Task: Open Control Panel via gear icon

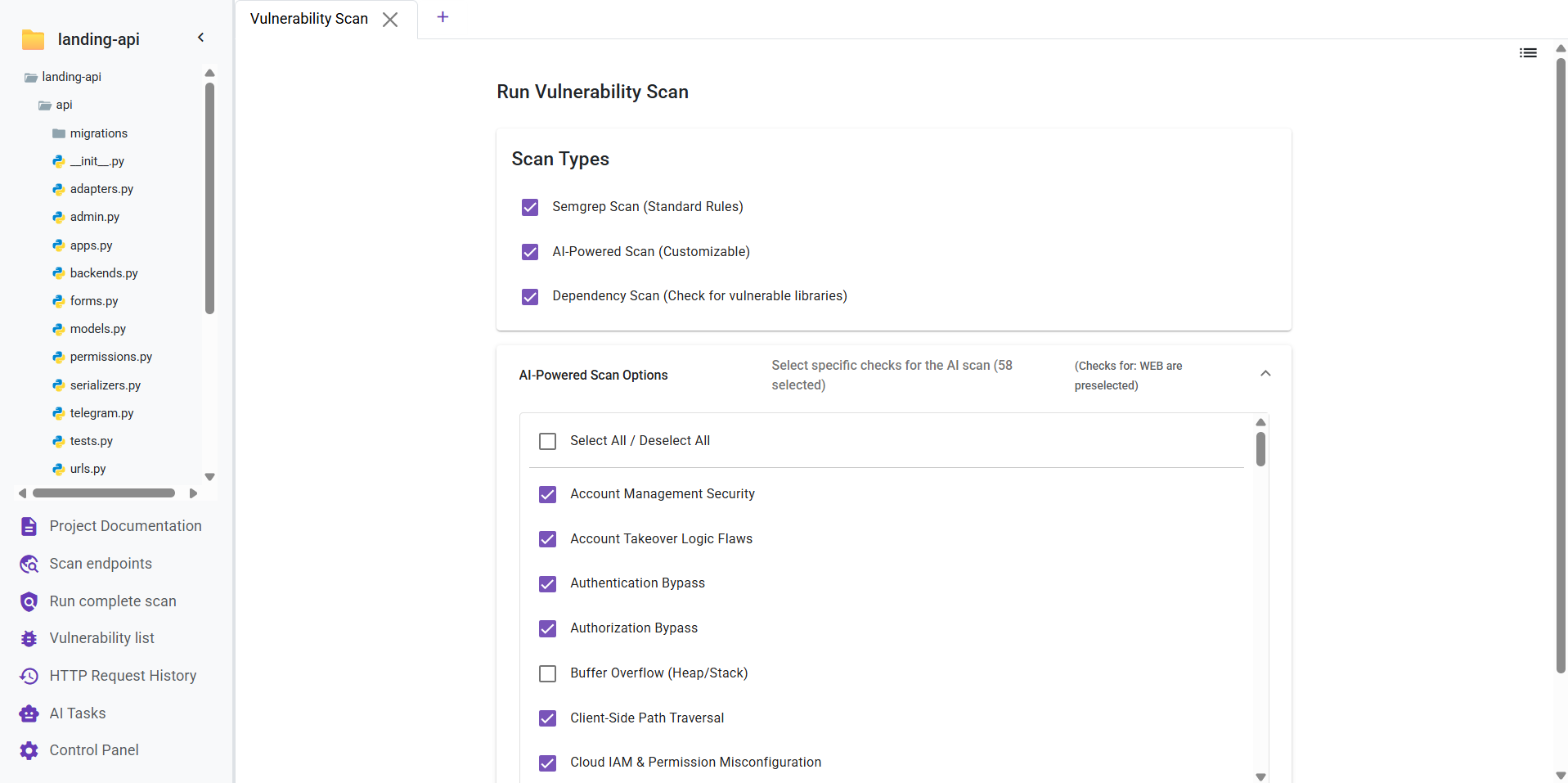Action: [x=29, y=750]
